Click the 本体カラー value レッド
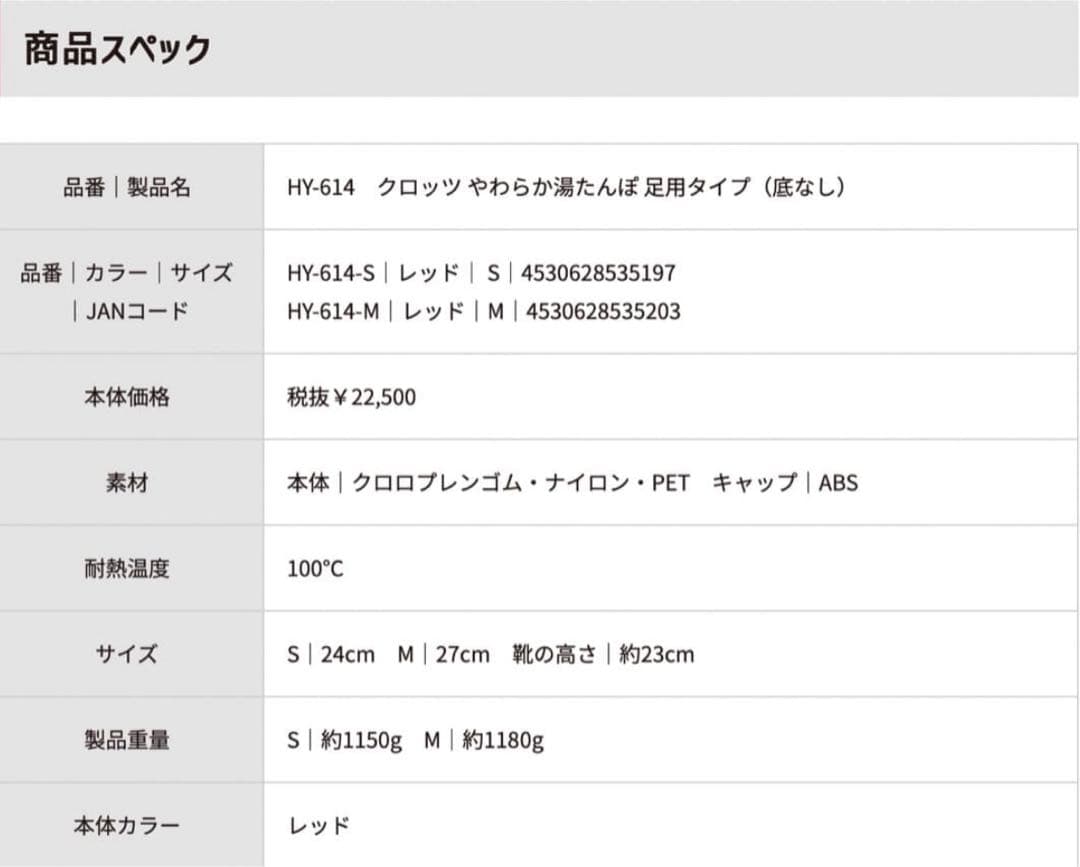The width and height of the screenshot is (1080, 867). click(x=319, y=825)
